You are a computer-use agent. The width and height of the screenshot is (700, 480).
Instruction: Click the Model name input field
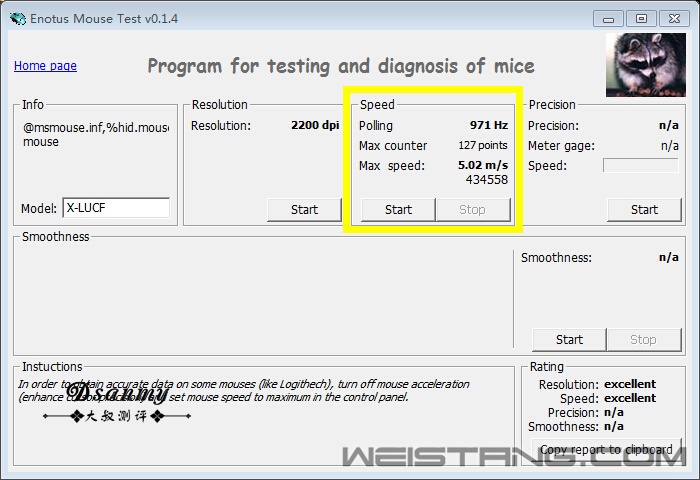click(115, 209)
